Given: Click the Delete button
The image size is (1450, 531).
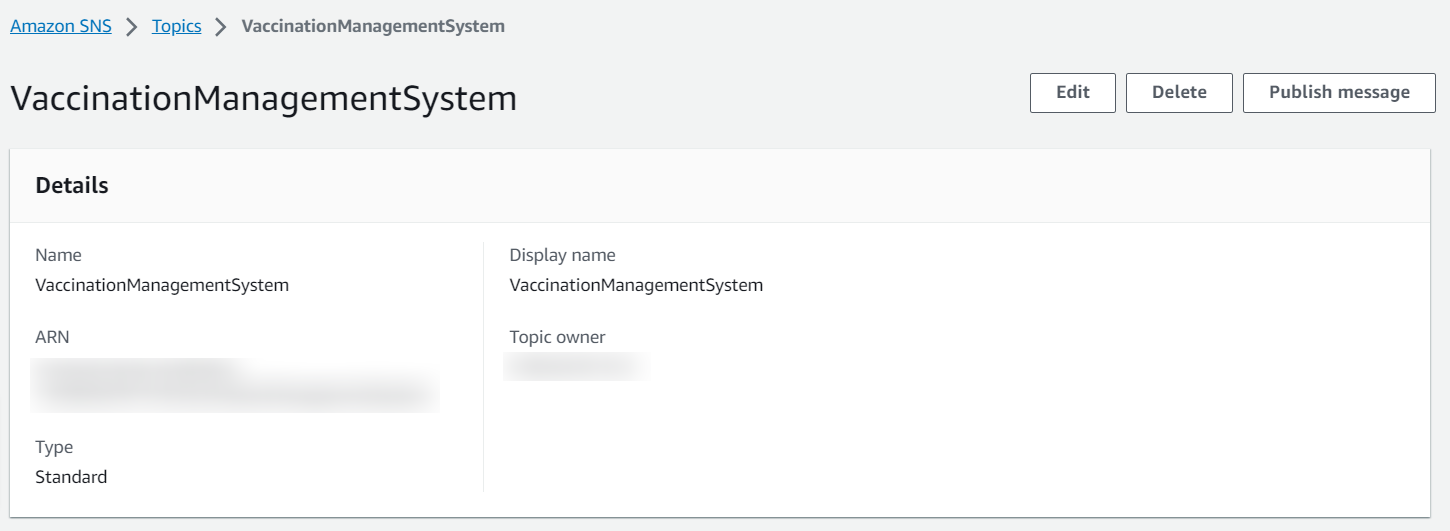Looking at the screenshot, I should 1179,93.
